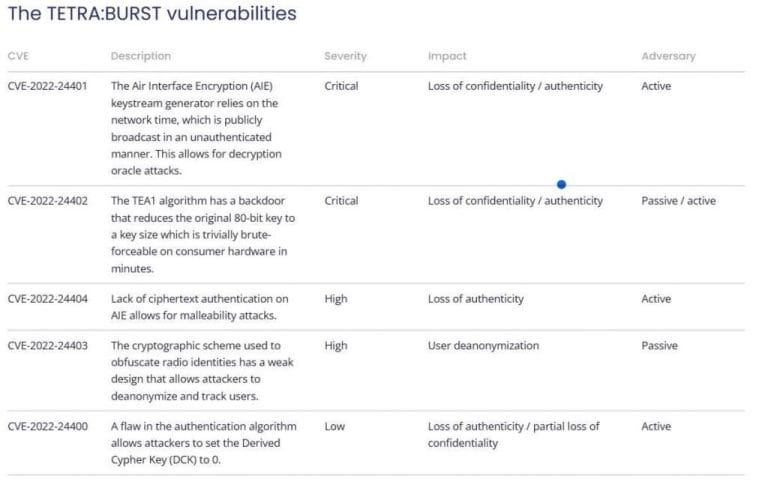The width and height of the screenshot is (768, 500).
Task: Sort by the Severity column header
Action: 345,56
